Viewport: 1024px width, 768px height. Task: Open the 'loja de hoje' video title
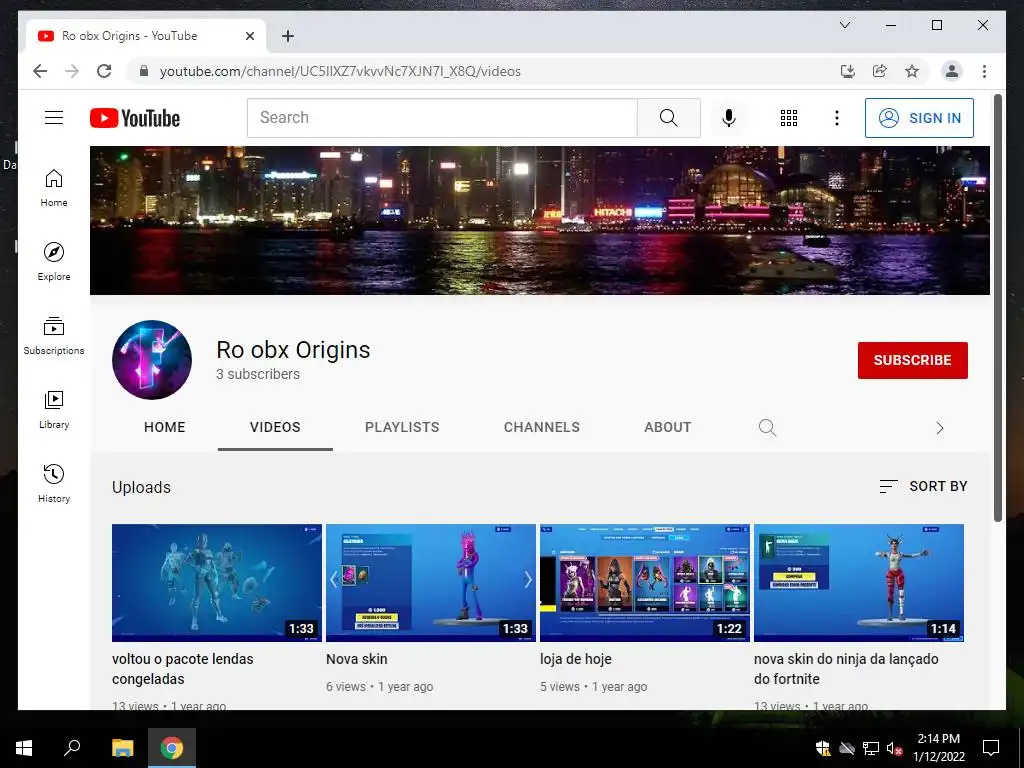click(x=575, y=659)
